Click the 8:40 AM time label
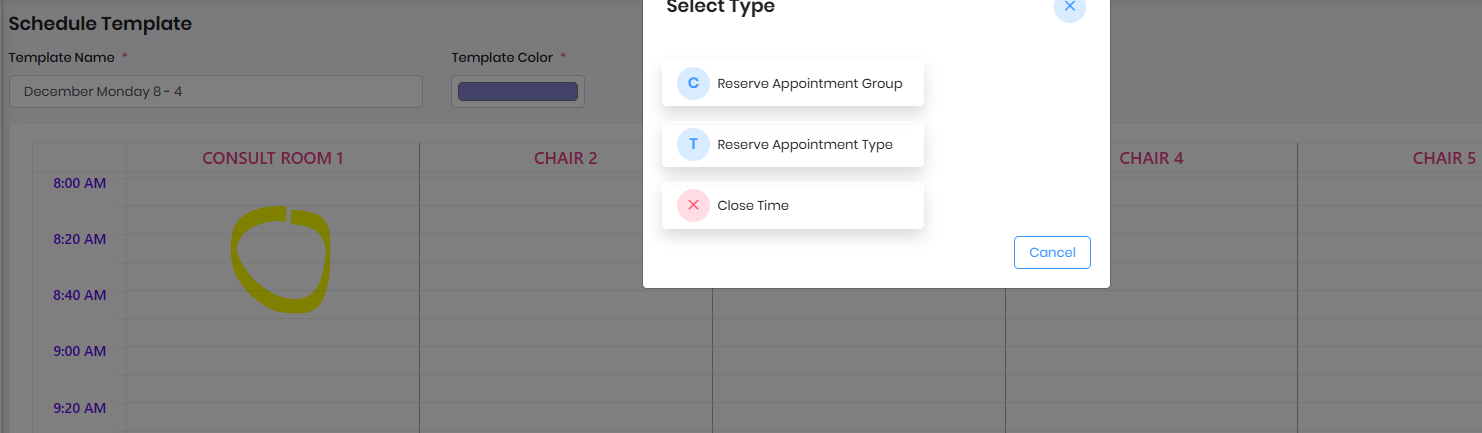This screenshot has width=1482, height=433. 80,296
